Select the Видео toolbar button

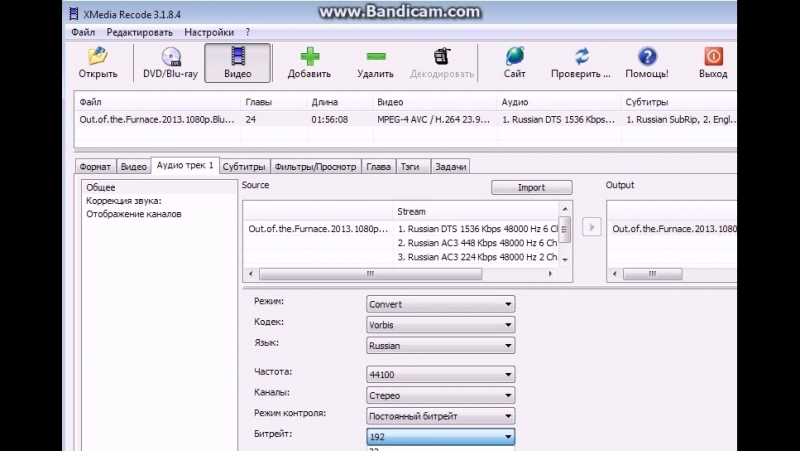pos(238,63)
